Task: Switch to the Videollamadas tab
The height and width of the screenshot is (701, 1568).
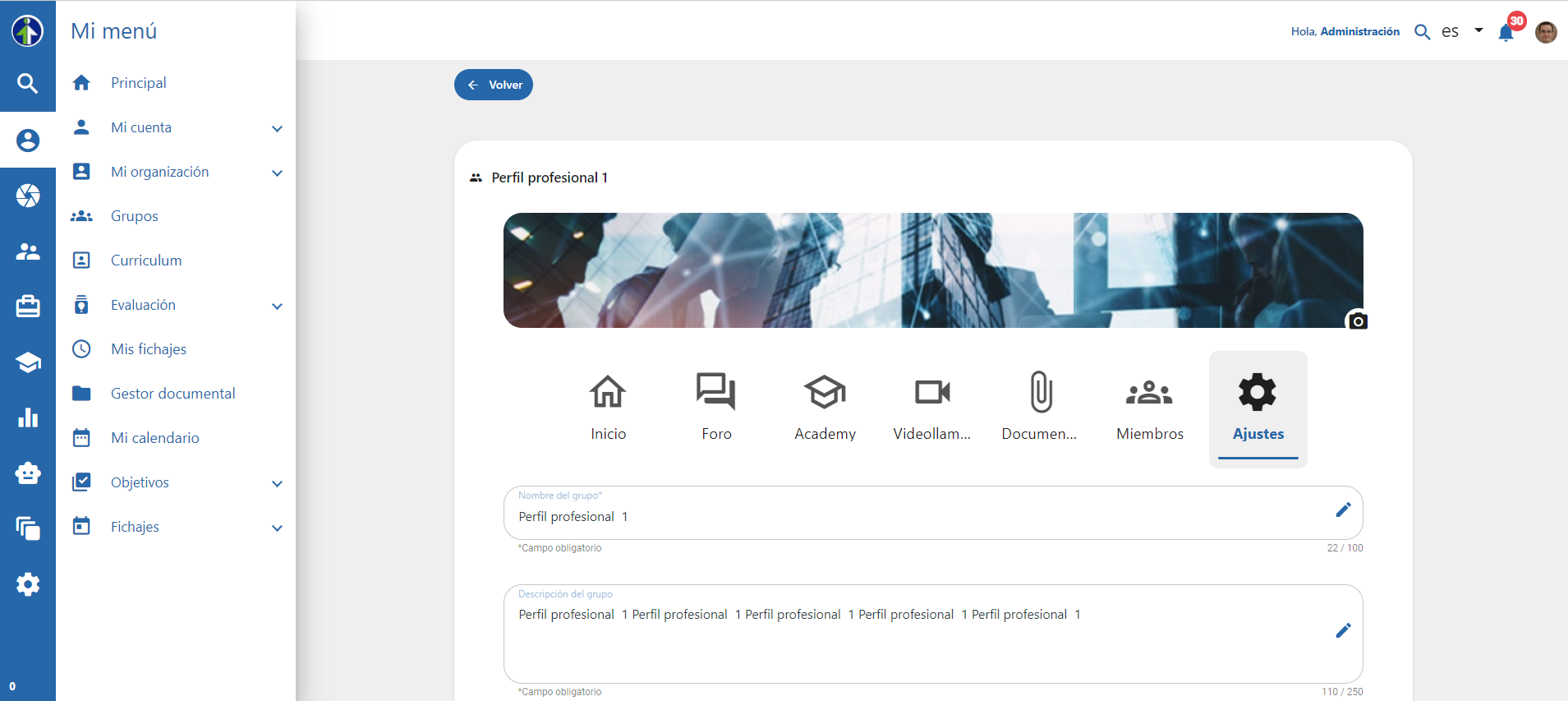Action: point(932,408)
